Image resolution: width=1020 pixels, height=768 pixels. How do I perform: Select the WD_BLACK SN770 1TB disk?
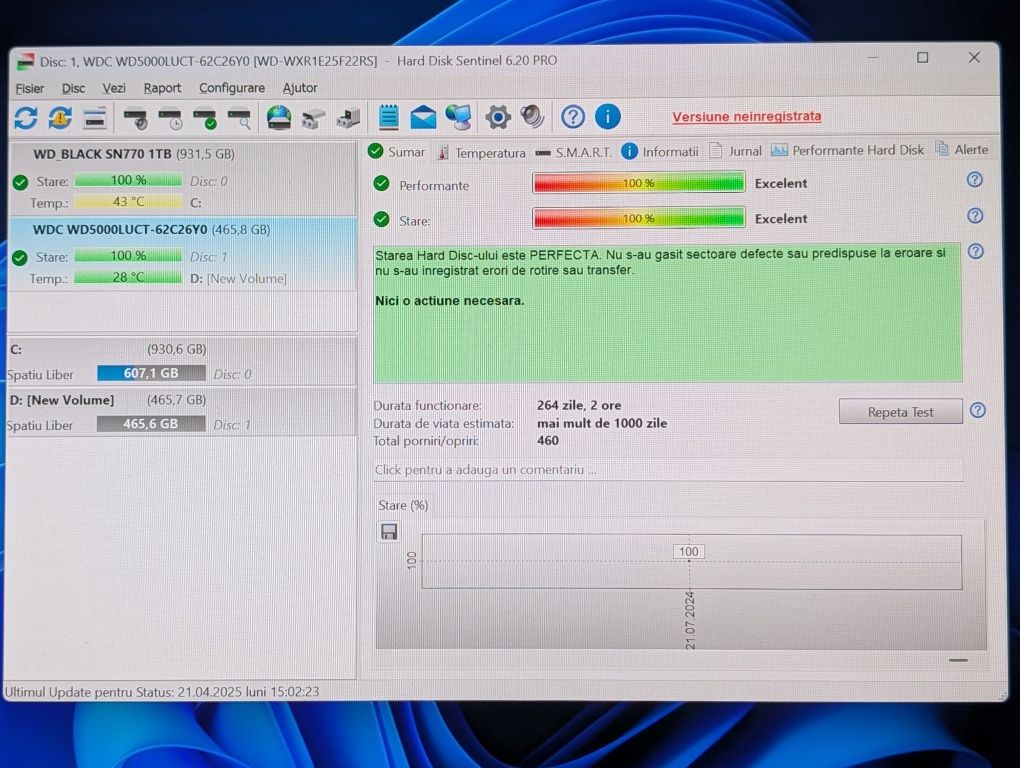point(183,178)
